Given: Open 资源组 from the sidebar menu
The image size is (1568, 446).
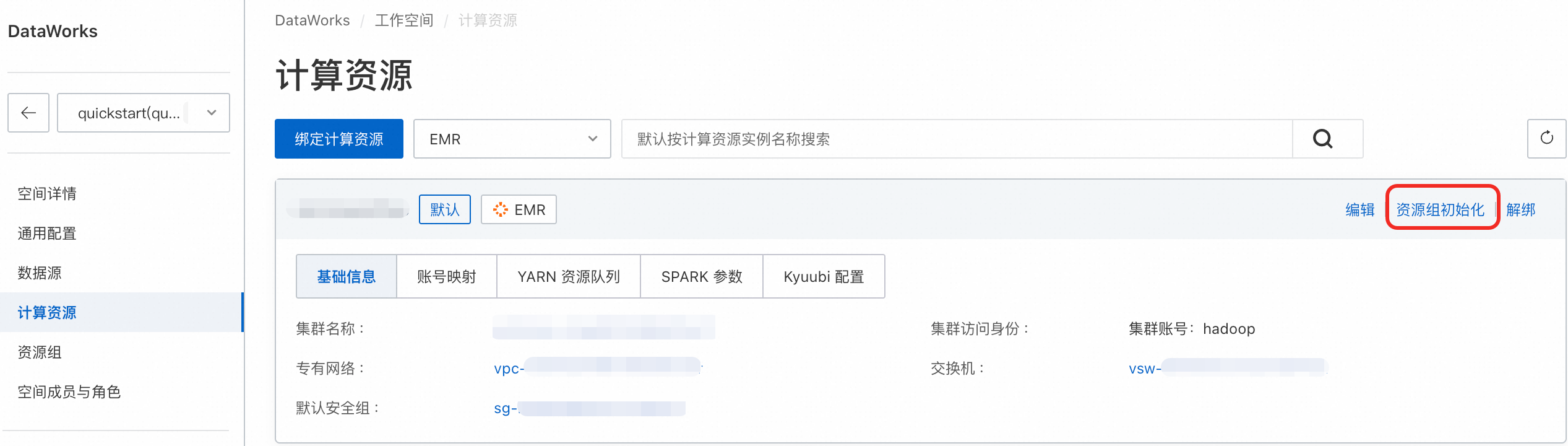Looking at the screenshot, I should click(x=40, y=352).
